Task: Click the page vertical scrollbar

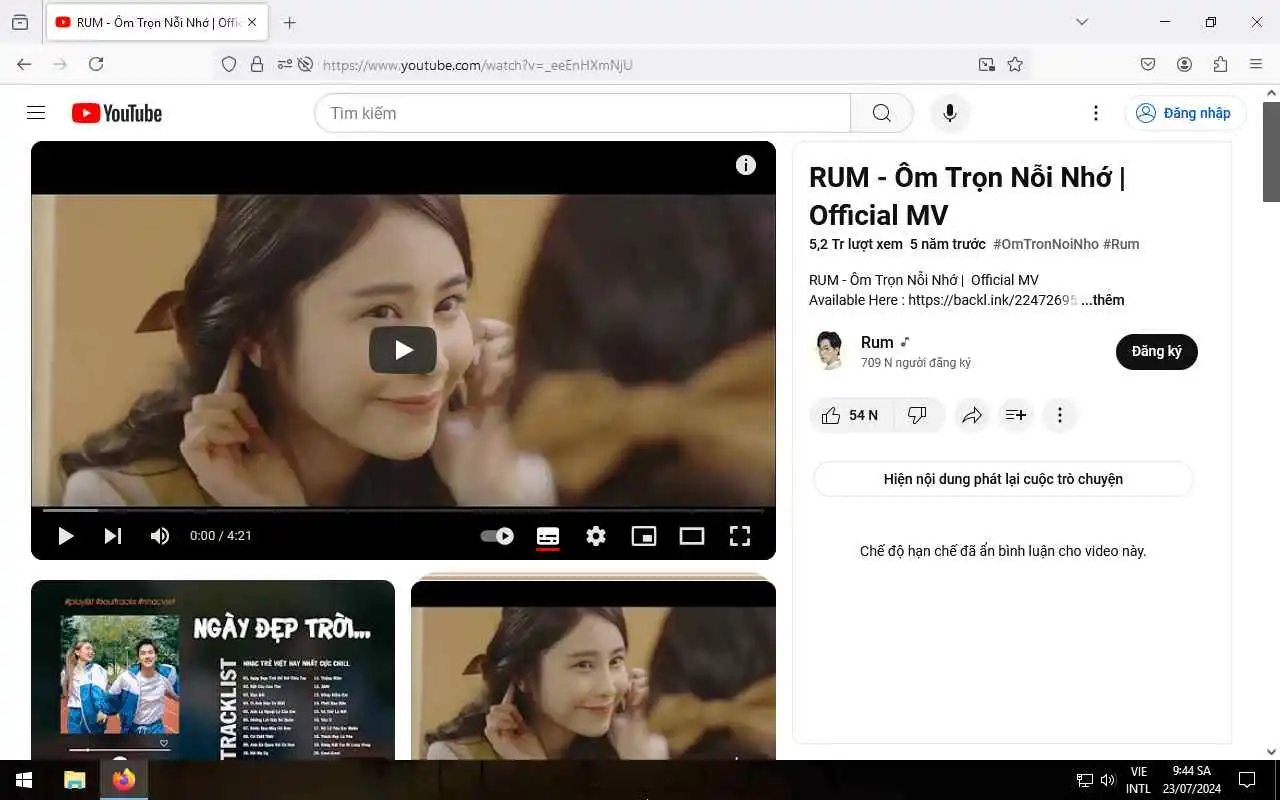Action: click(x=1272, y=151)
